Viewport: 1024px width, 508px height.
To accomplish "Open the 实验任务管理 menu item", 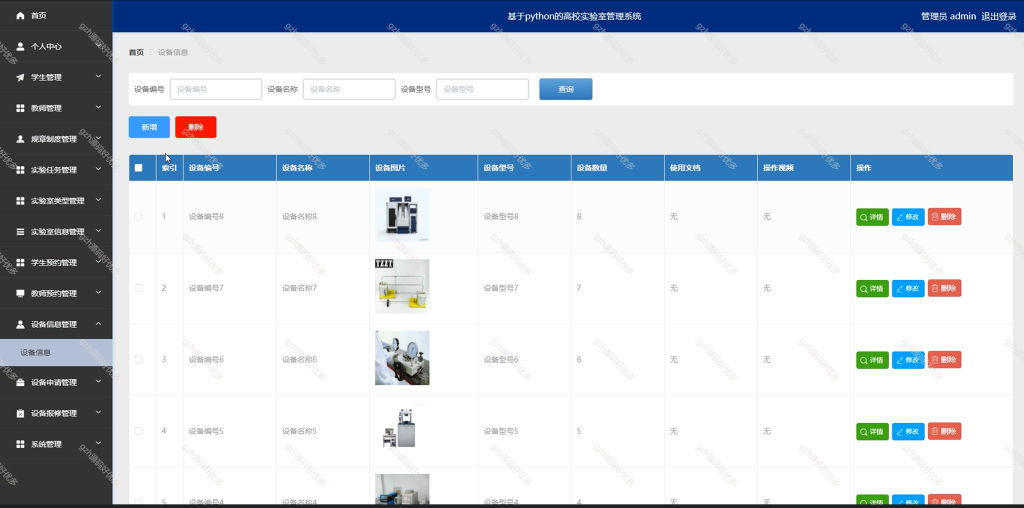I will point(56,170).
